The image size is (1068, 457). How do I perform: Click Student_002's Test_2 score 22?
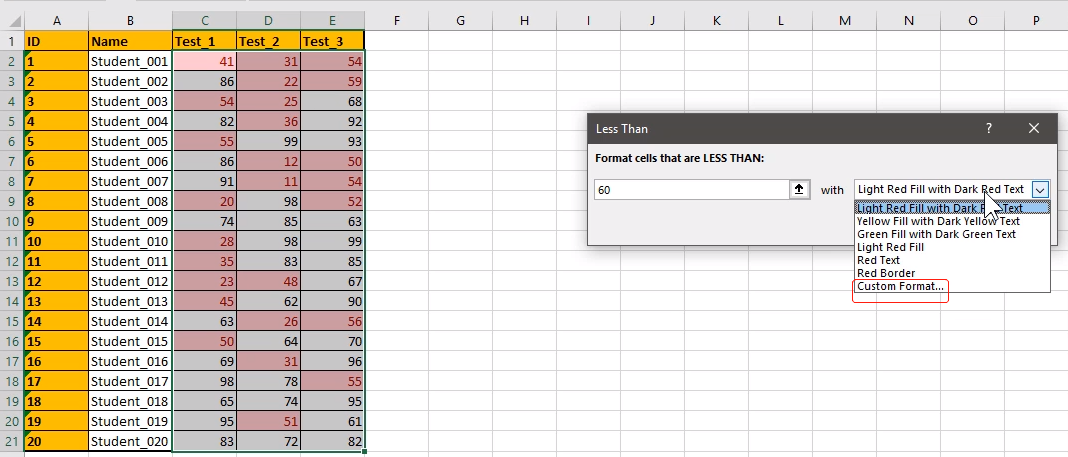[268, 82]
